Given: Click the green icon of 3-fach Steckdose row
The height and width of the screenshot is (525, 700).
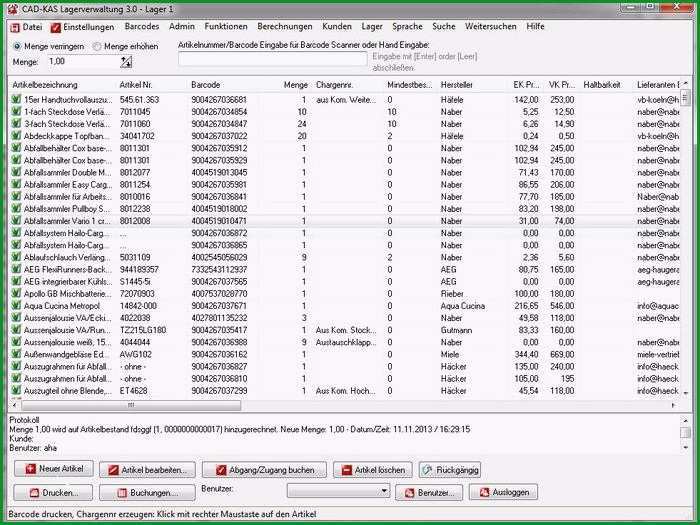Looking at the screenshot, I should pyautogui.click(x=16, y=123).
